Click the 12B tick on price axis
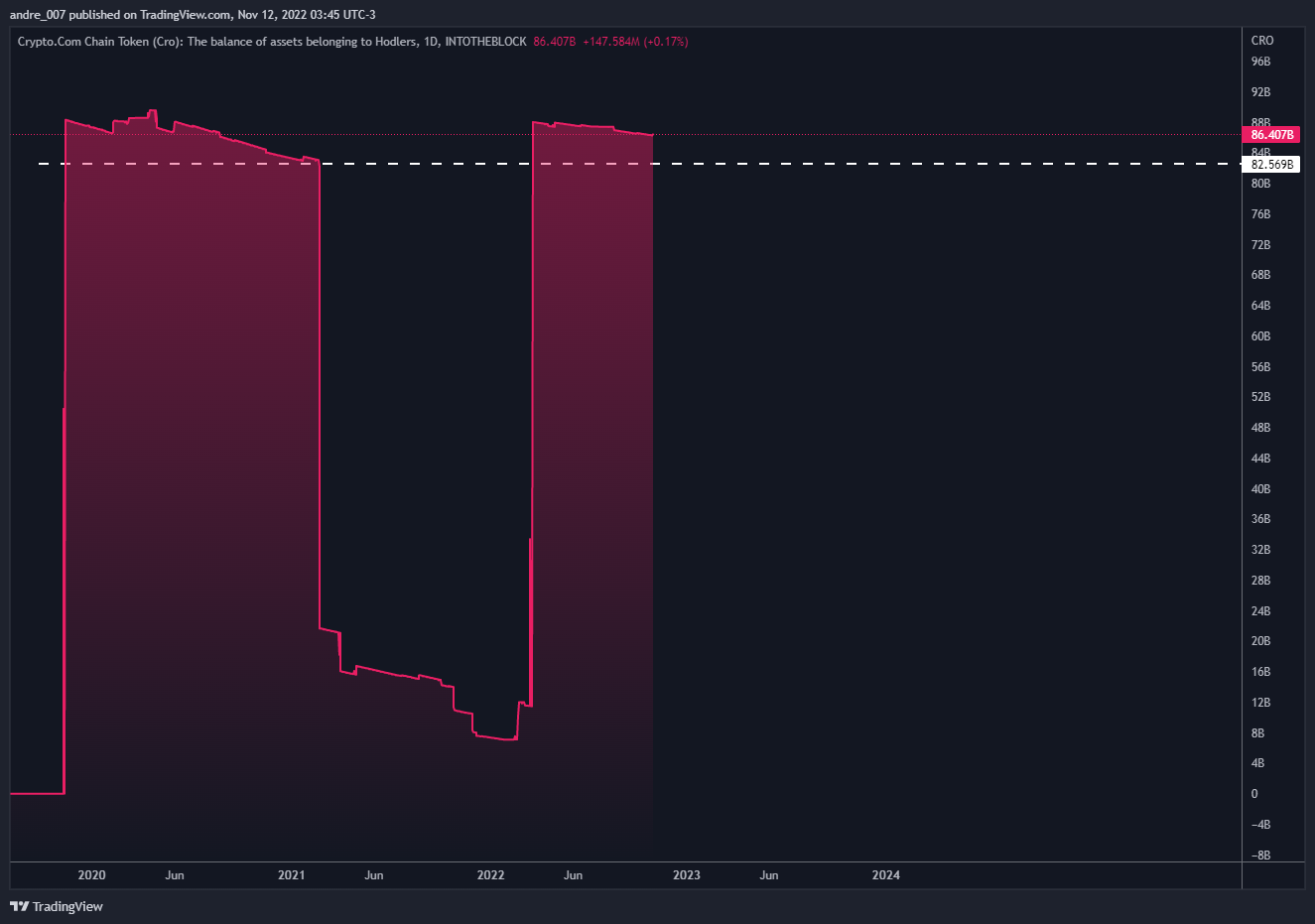The image size is (1315, 924). pyautogui.click(x=1260, y=703)
